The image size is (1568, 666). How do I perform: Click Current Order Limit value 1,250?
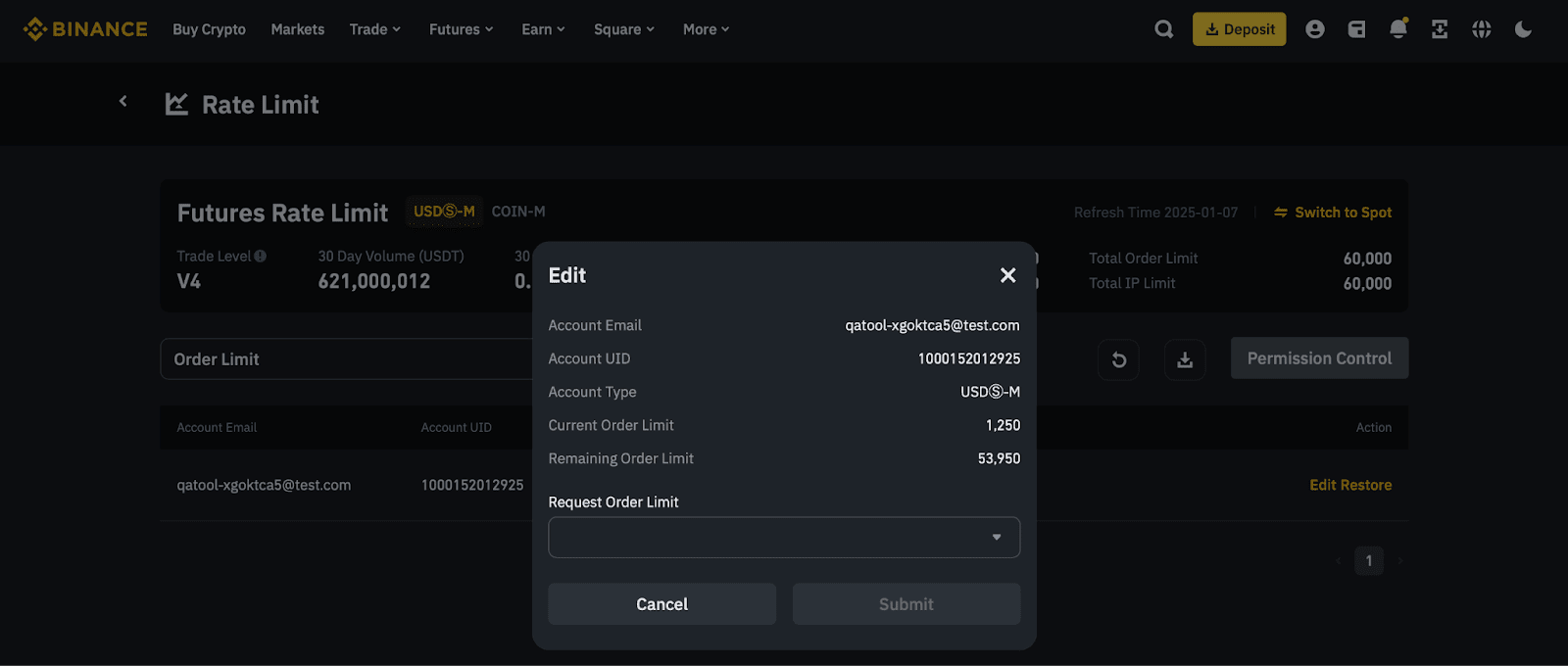pyautogui.click(x=1003, y=425)
